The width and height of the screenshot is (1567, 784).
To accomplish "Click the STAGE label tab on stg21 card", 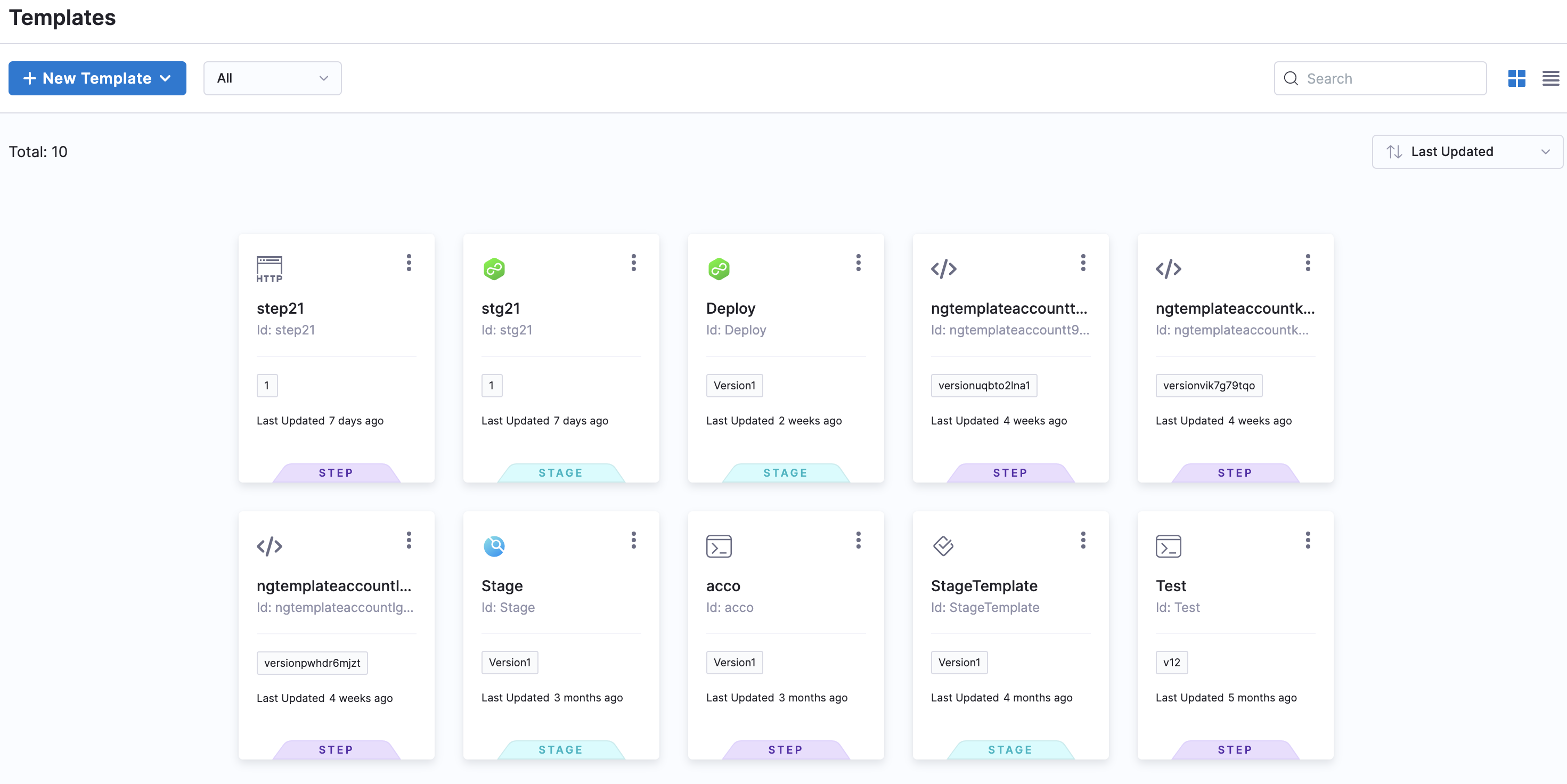I will [560, 472].
